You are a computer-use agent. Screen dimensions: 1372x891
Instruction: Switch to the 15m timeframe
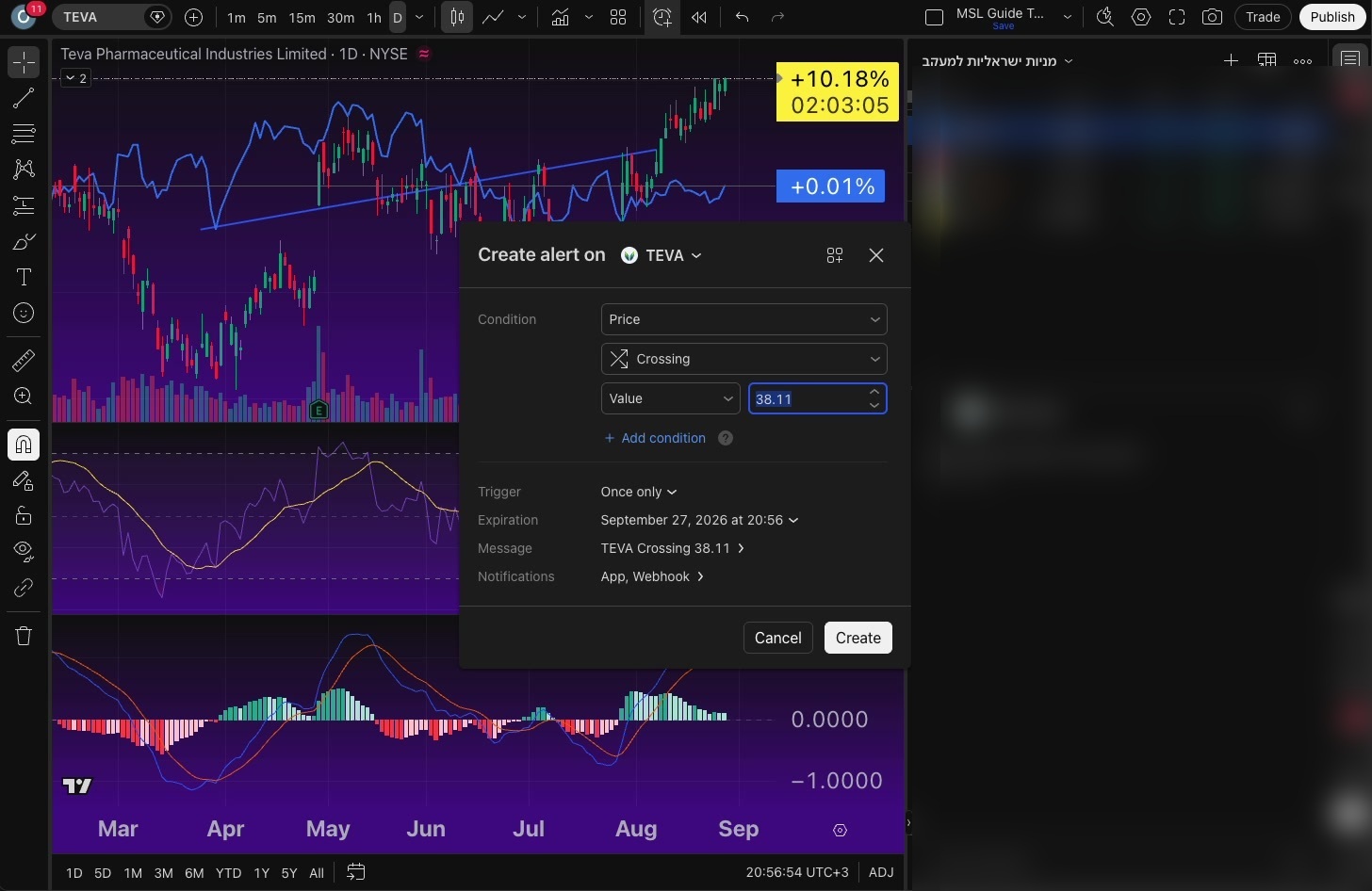pyautogui.click(x=302, y=17)
